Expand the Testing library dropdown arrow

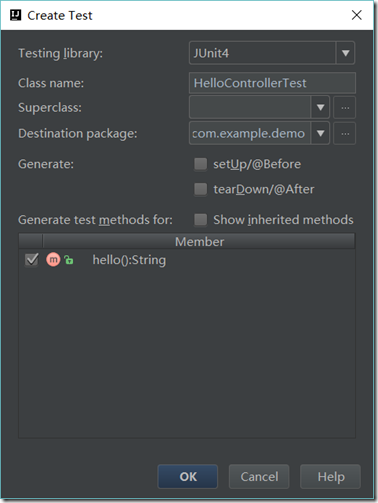(345, 53)
